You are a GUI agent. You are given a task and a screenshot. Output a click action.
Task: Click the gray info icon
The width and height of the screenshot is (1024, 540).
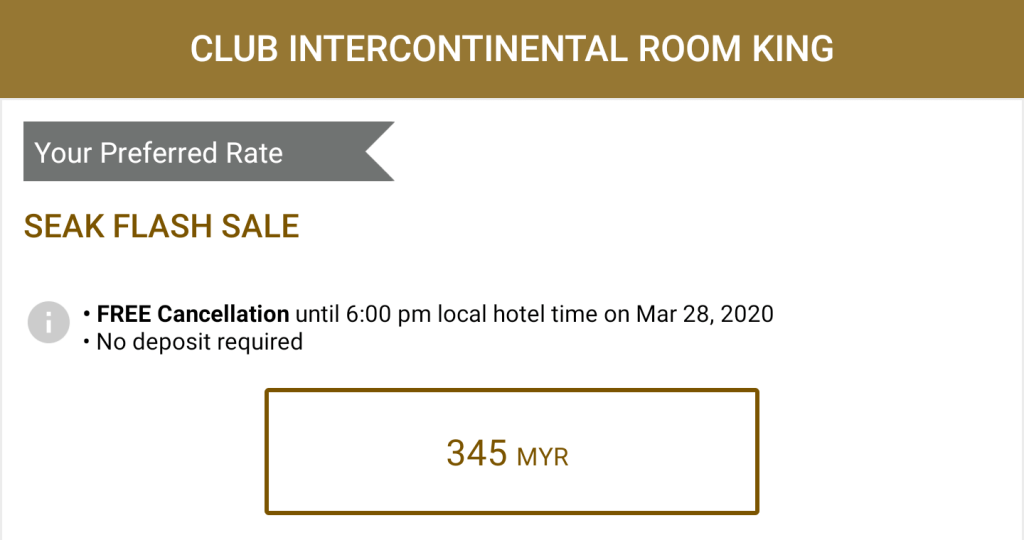[x=48, y=322]
